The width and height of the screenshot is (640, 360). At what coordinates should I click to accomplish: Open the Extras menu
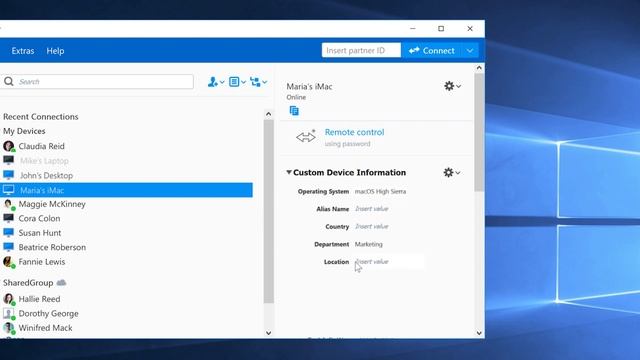coord(23,51)
